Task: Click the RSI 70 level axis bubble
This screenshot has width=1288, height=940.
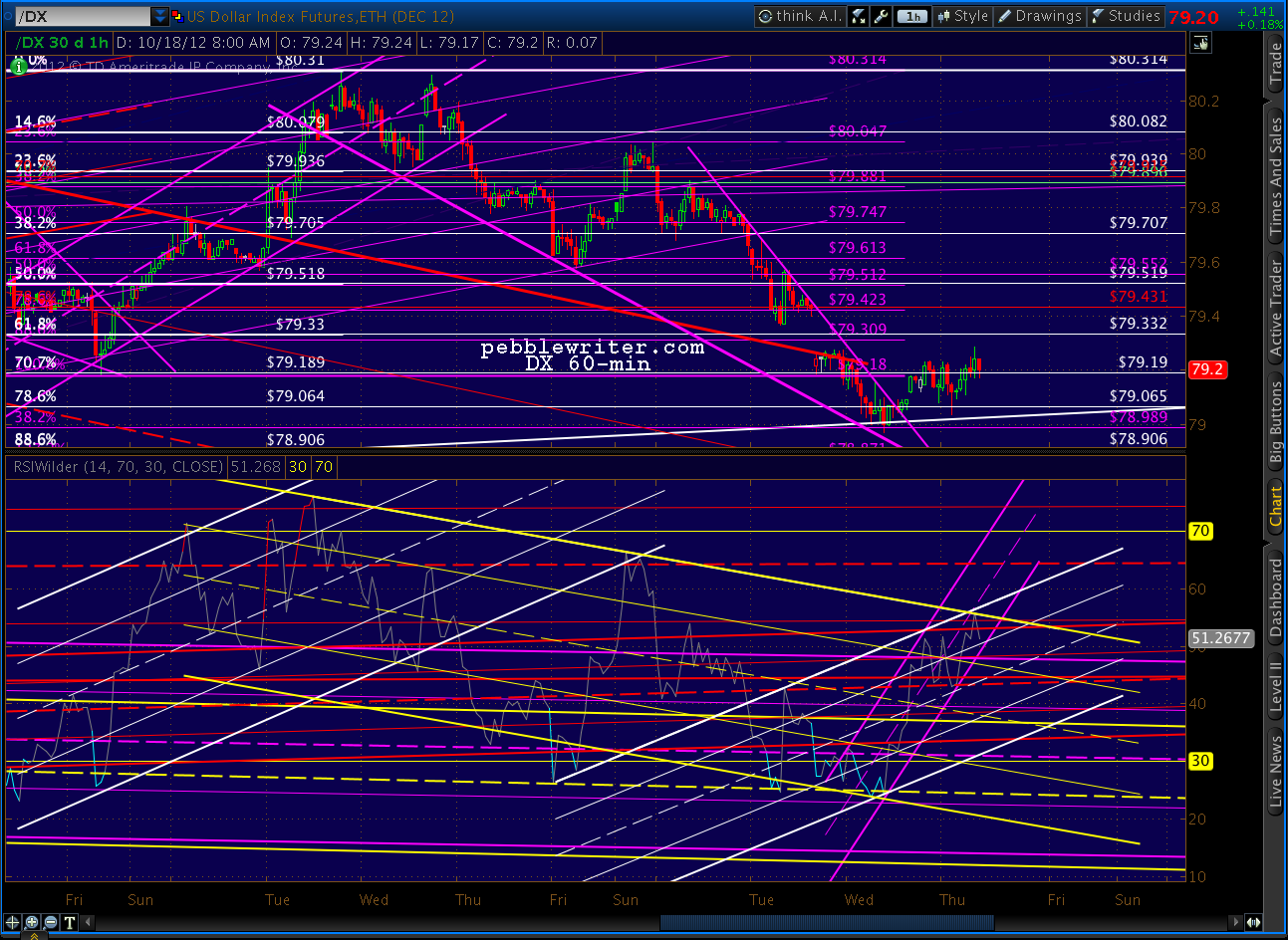Action: (1200, 531)
